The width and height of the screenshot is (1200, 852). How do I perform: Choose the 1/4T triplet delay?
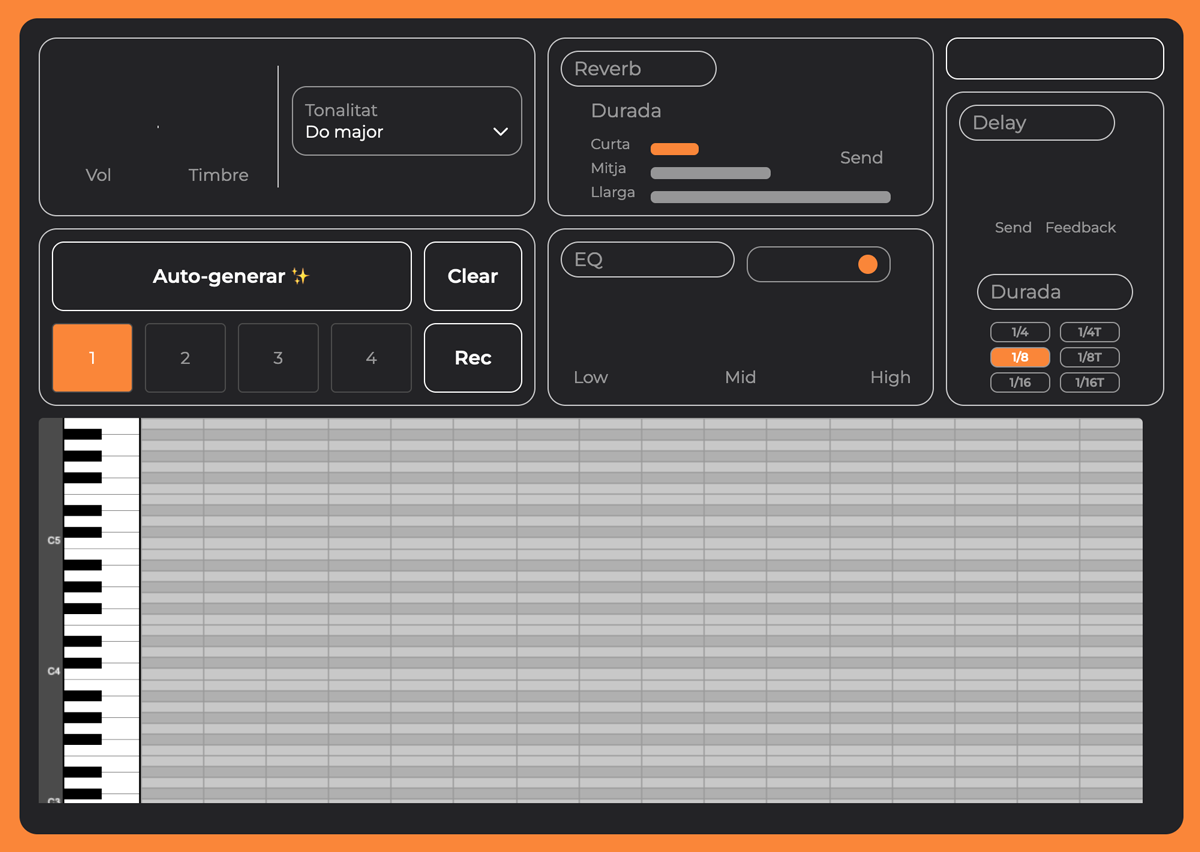pyautogui.click(x=1089, y=332)
